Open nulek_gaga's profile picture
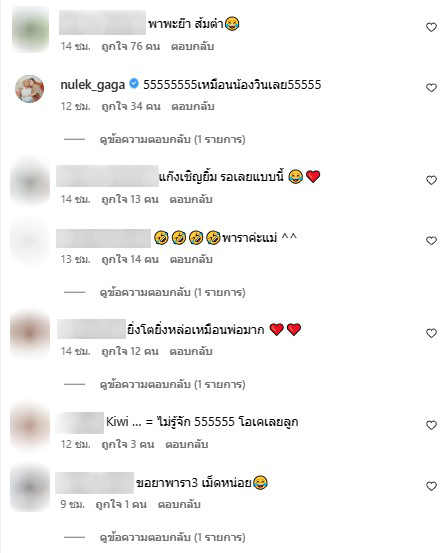447x553 pixels. [30, 89]
